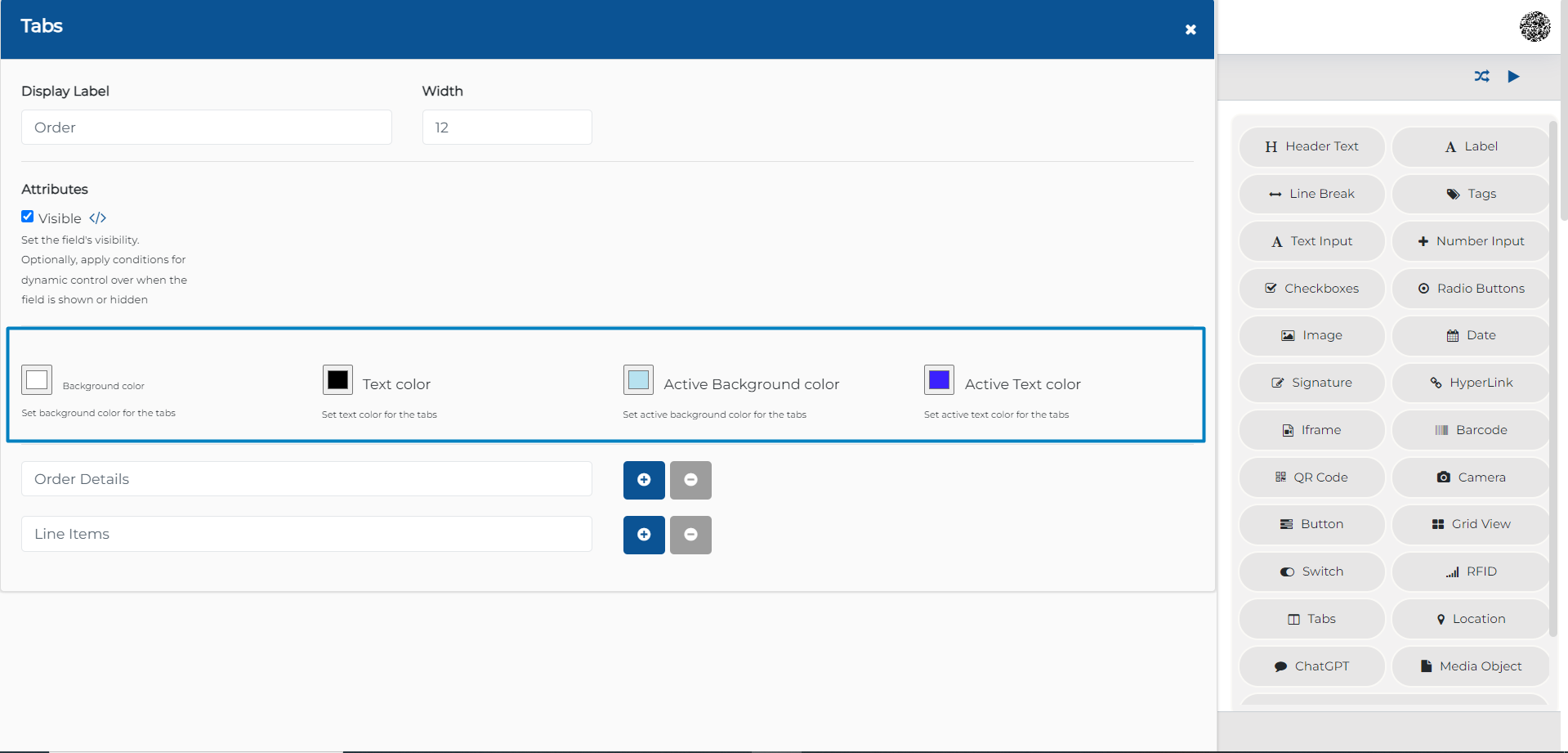Add a tab after Line Items with plus
Screen dimensions: 1568x753
pos(644,535)
